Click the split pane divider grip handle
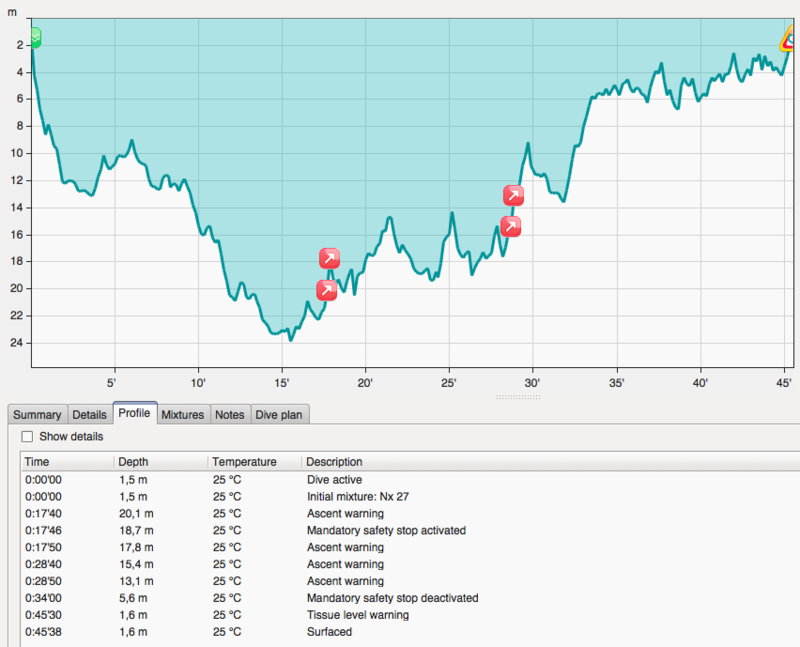800x647 pixels. [x=518, y=396]
